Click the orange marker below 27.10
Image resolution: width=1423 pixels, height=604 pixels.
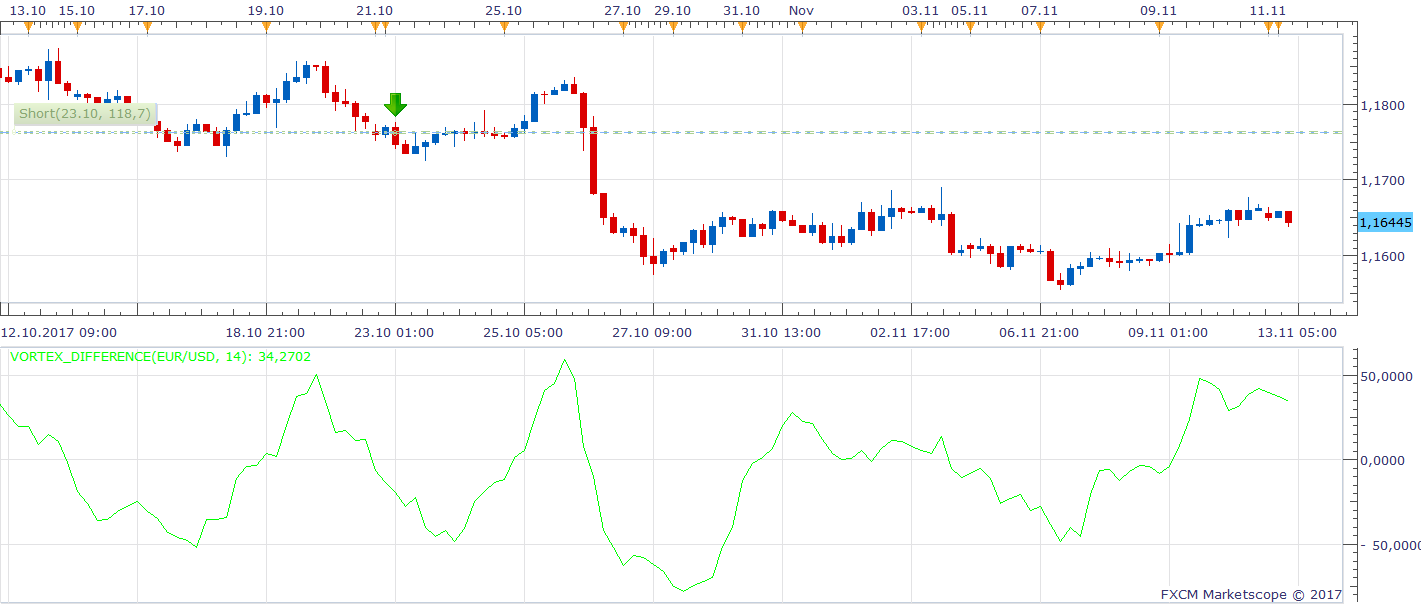tap(623, 27)
